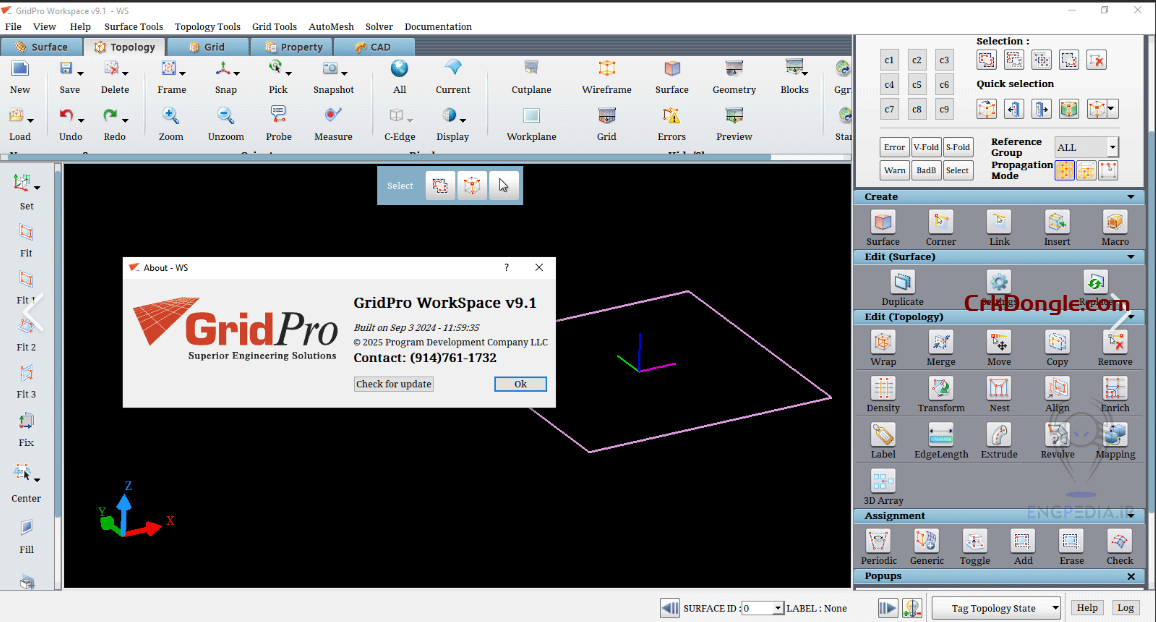Open the Reference Group ALL dropdown
The width and height of the screenshot is (1156, 622).
coord(1086,146)
